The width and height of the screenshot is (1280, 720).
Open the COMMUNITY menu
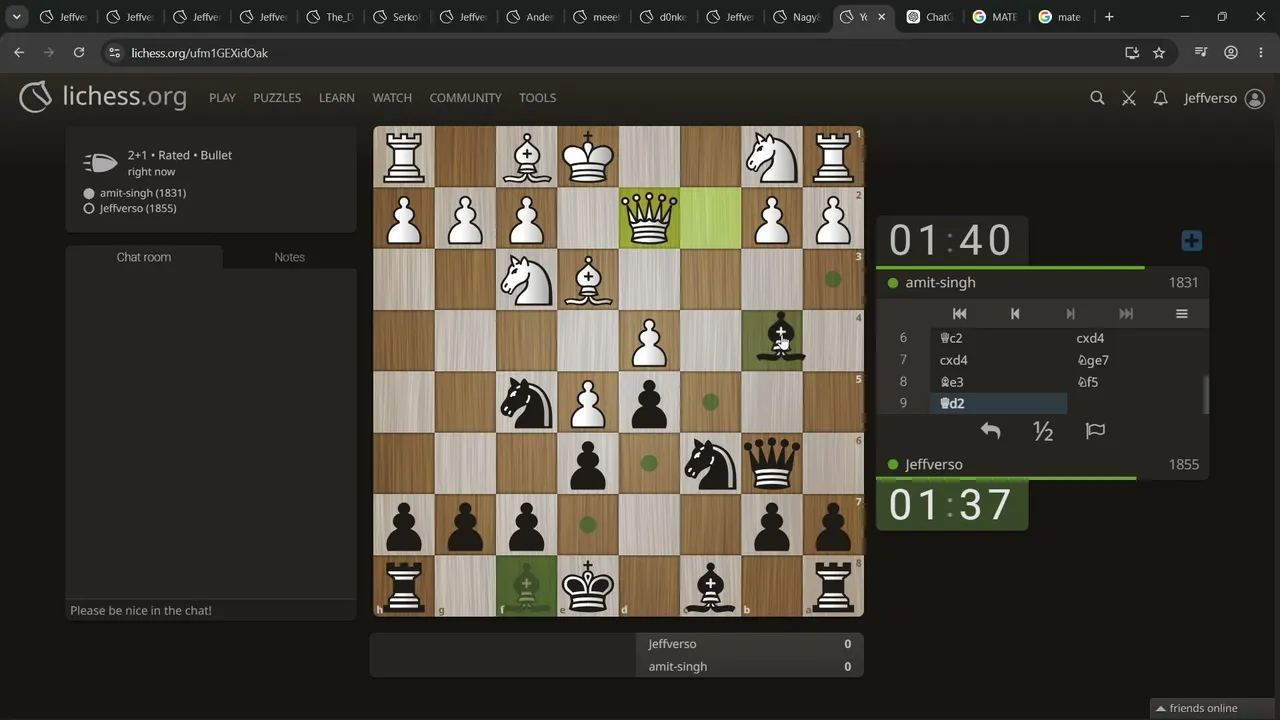pyautogui.click(x=465, y=98)
